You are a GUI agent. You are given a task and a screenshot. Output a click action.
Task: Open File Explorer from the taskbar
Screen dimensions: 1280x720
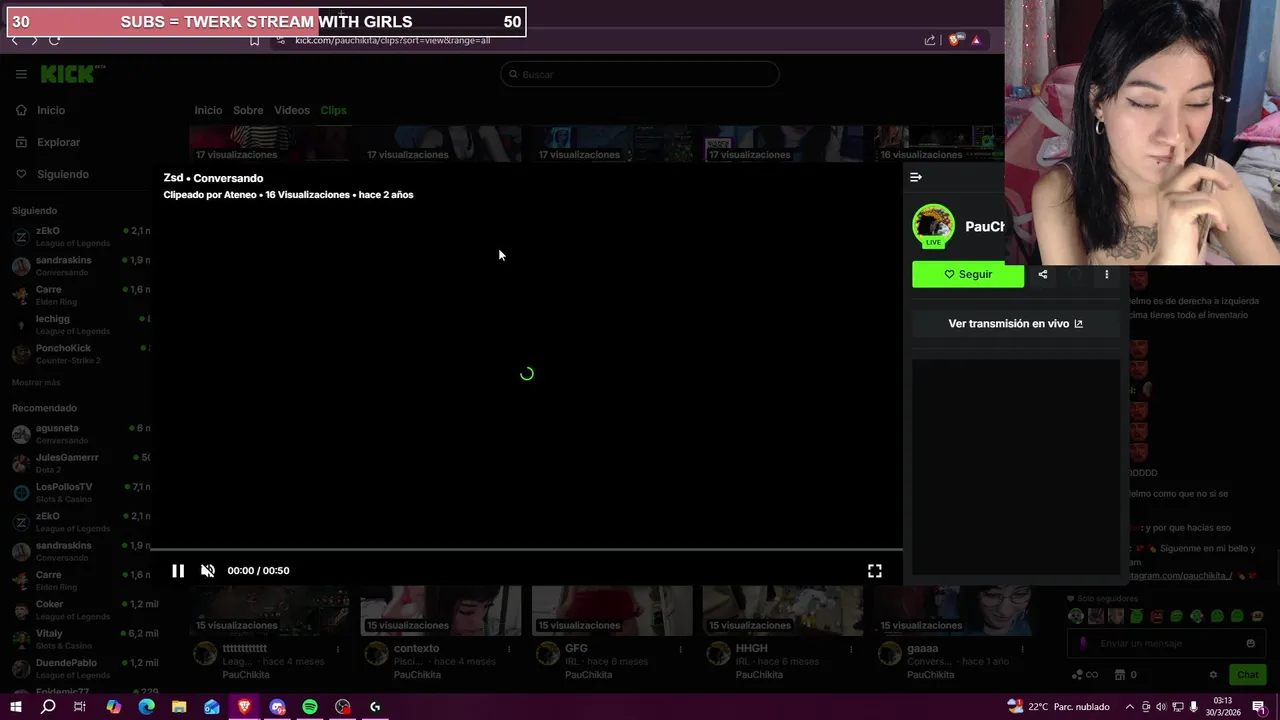click(x=179, y=707)
